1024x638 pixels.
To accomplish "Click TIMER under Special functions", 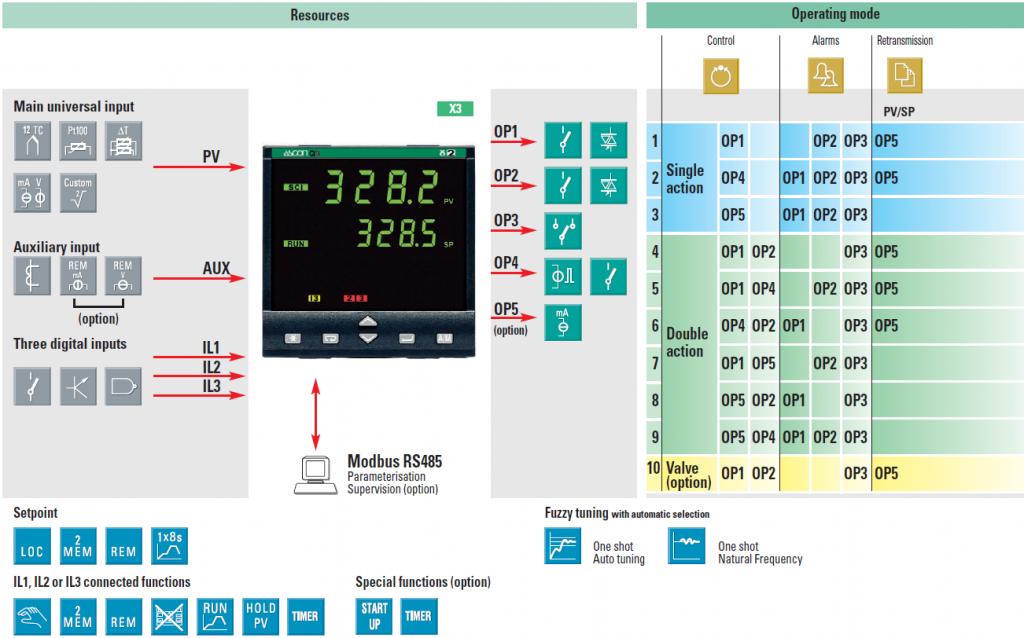I will pyautogui.click(x=419, y=616).
